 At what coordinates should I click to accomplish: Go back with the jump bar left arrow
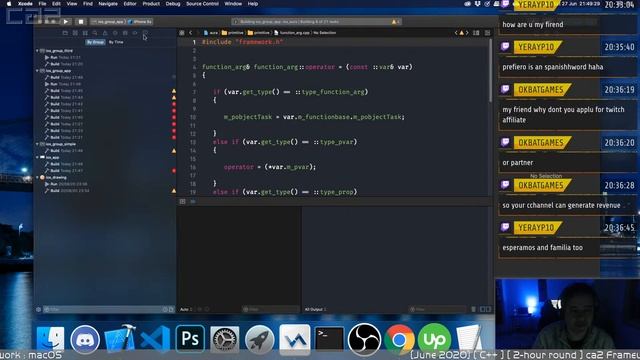point(191,33)
